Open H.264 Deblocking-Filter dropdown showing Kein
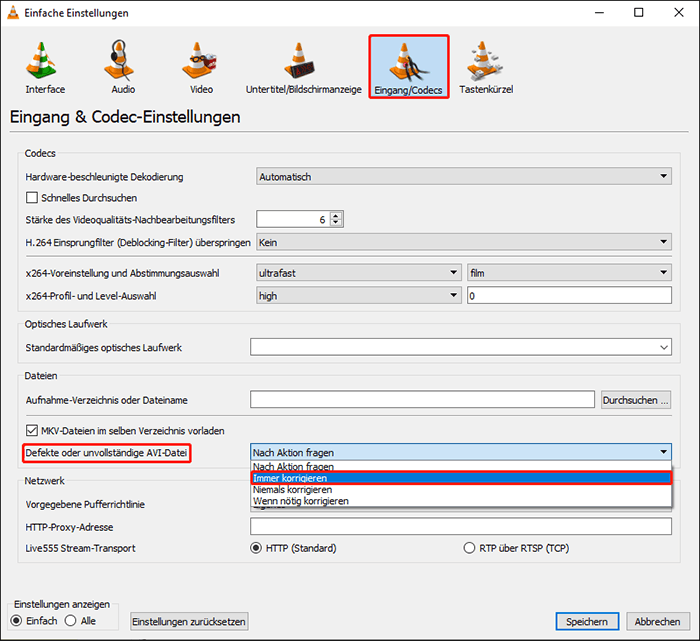Screen dimensions: 700x641 point(464,242)
